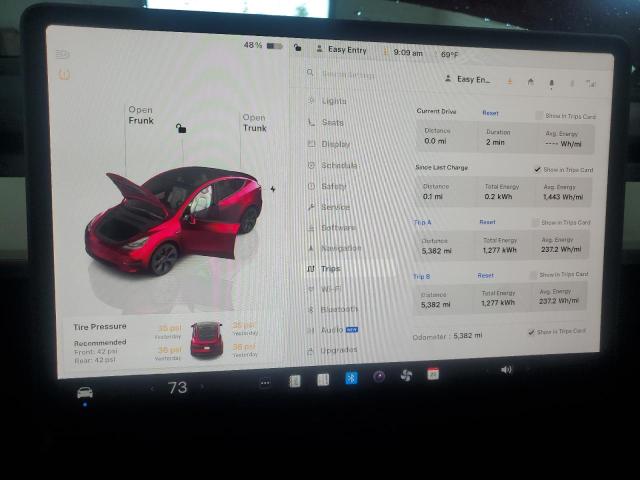The width and height of the screenshot is (640, 480).
Task: Enable Show in Trips Card for Current Drive
Action: pyautogui.click(x=539, y=115)
